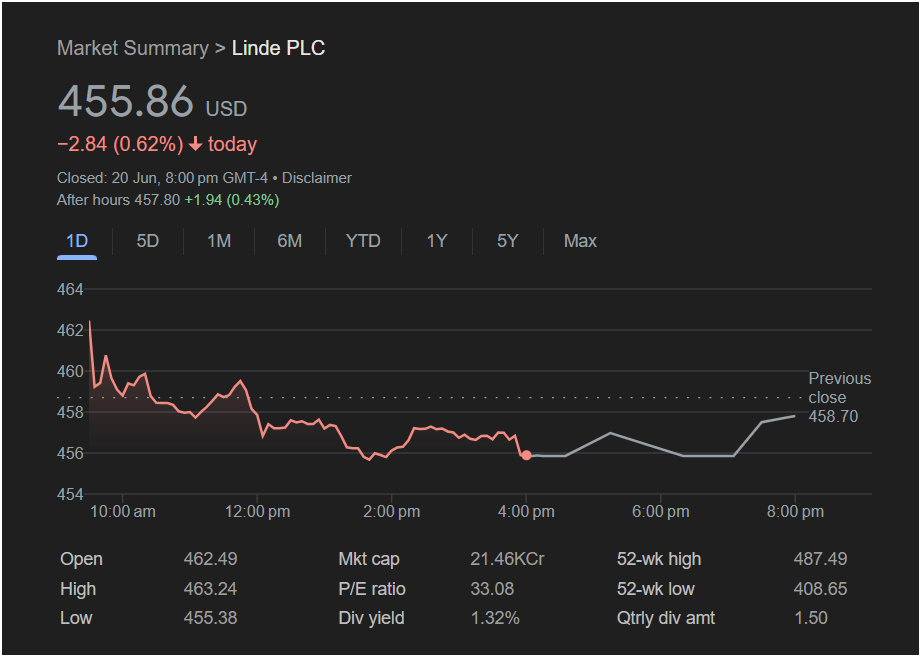
Task: Click the Div yield label
Action: pos(371,618)
